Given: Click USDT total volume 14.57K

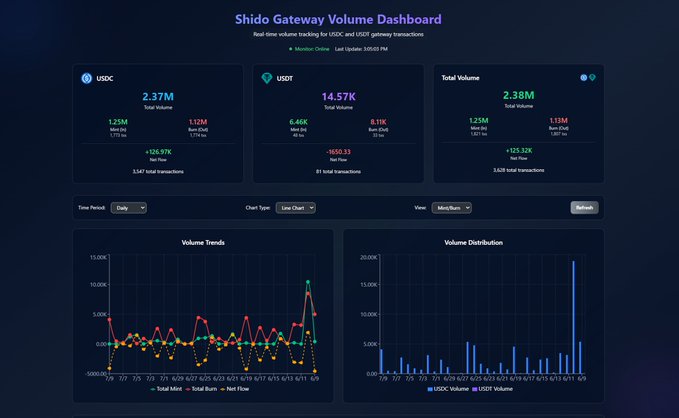Looking at the screenshot, I should (x=338, y=97).
